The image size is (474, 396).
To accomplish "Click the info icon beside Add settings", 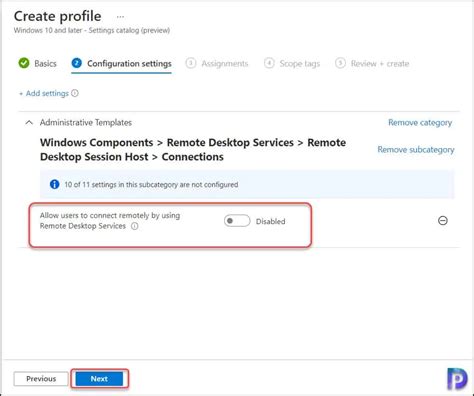I will pyautogui.click(x=75, y=93).
